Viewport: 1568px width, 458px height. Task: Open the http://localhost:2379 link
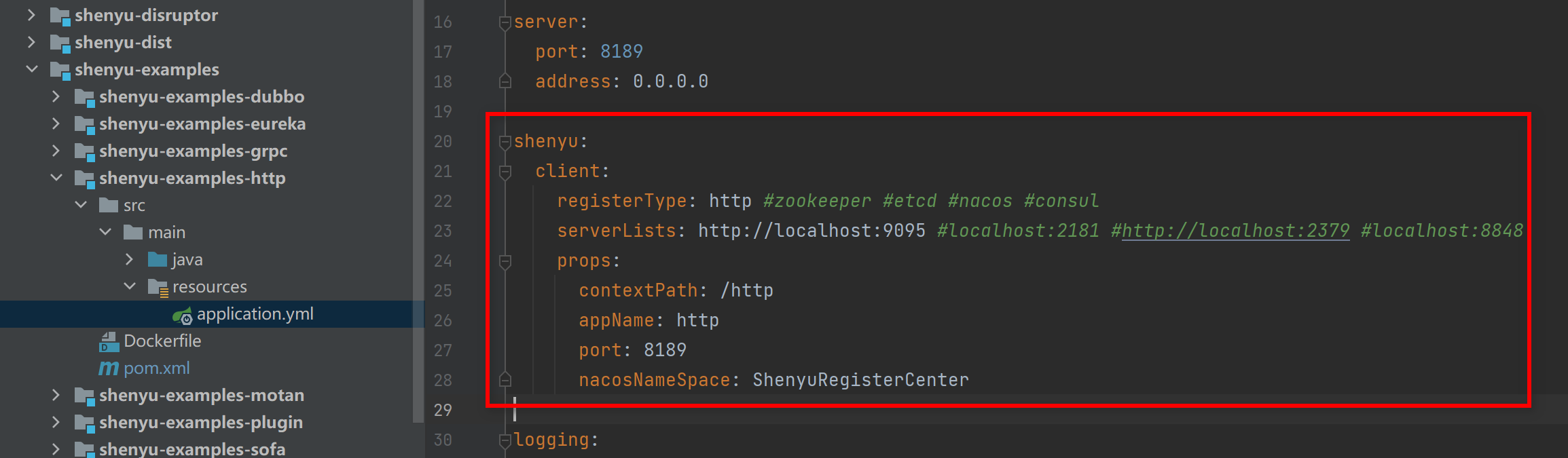tap(1235, 231)
